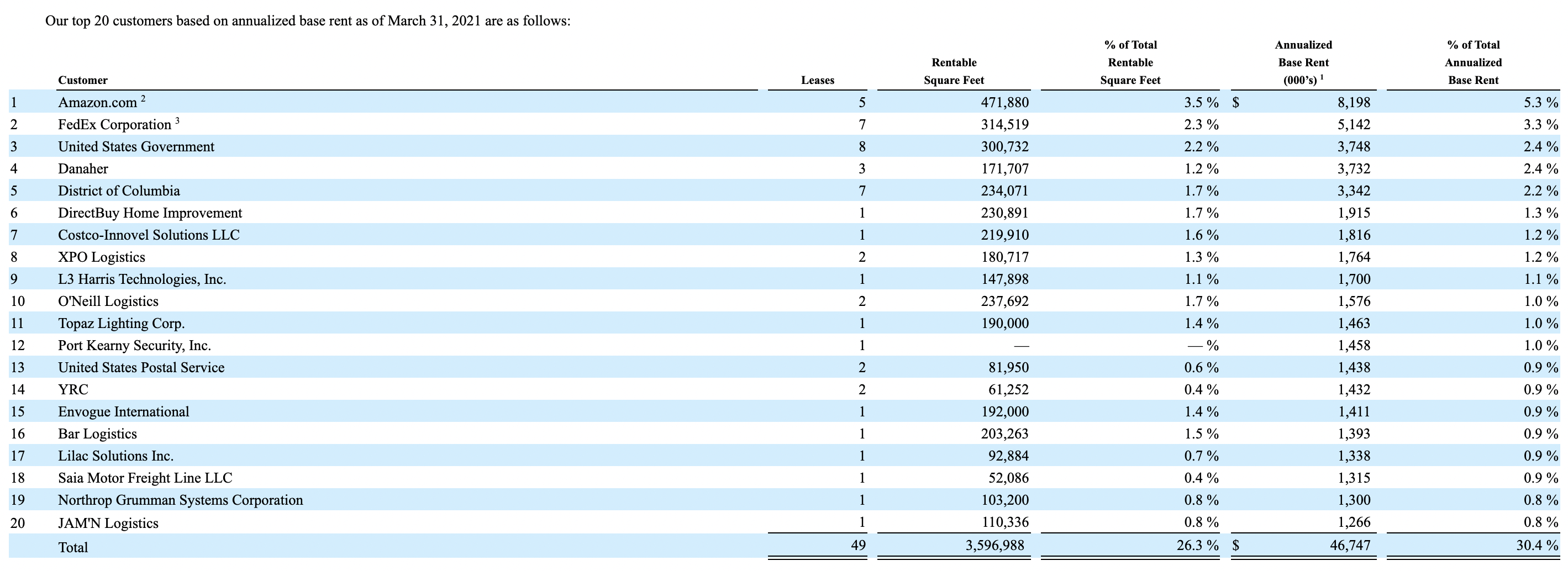Select the Costco-Innovel Solutions LLC cell
This screenshot has height=571, width=1568.
pyautogui.click(x=150, y=235)
